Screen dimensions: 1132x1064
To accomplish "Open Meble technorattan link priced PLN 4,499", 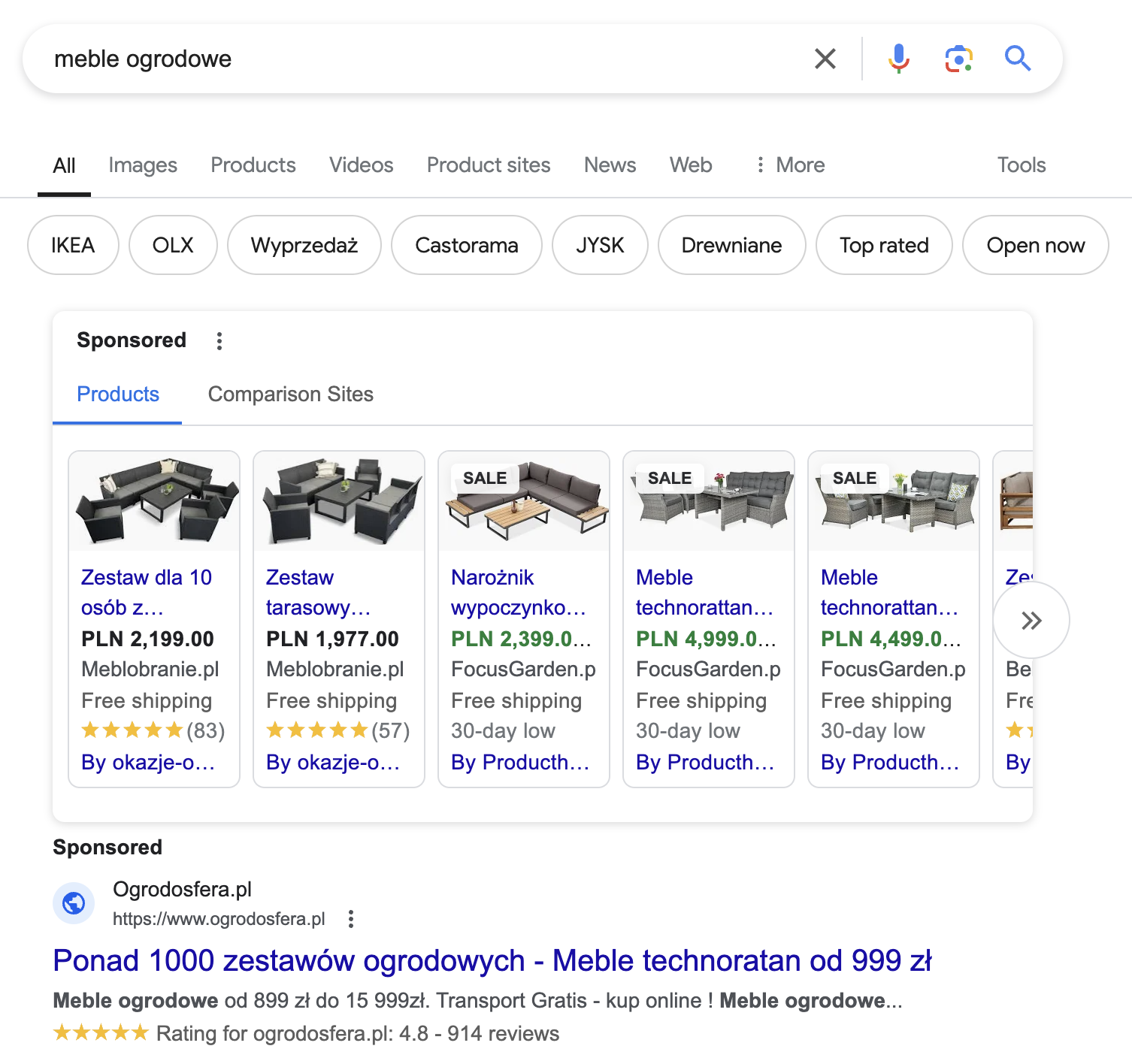I will pyautogui.click(x=889, y=592).
